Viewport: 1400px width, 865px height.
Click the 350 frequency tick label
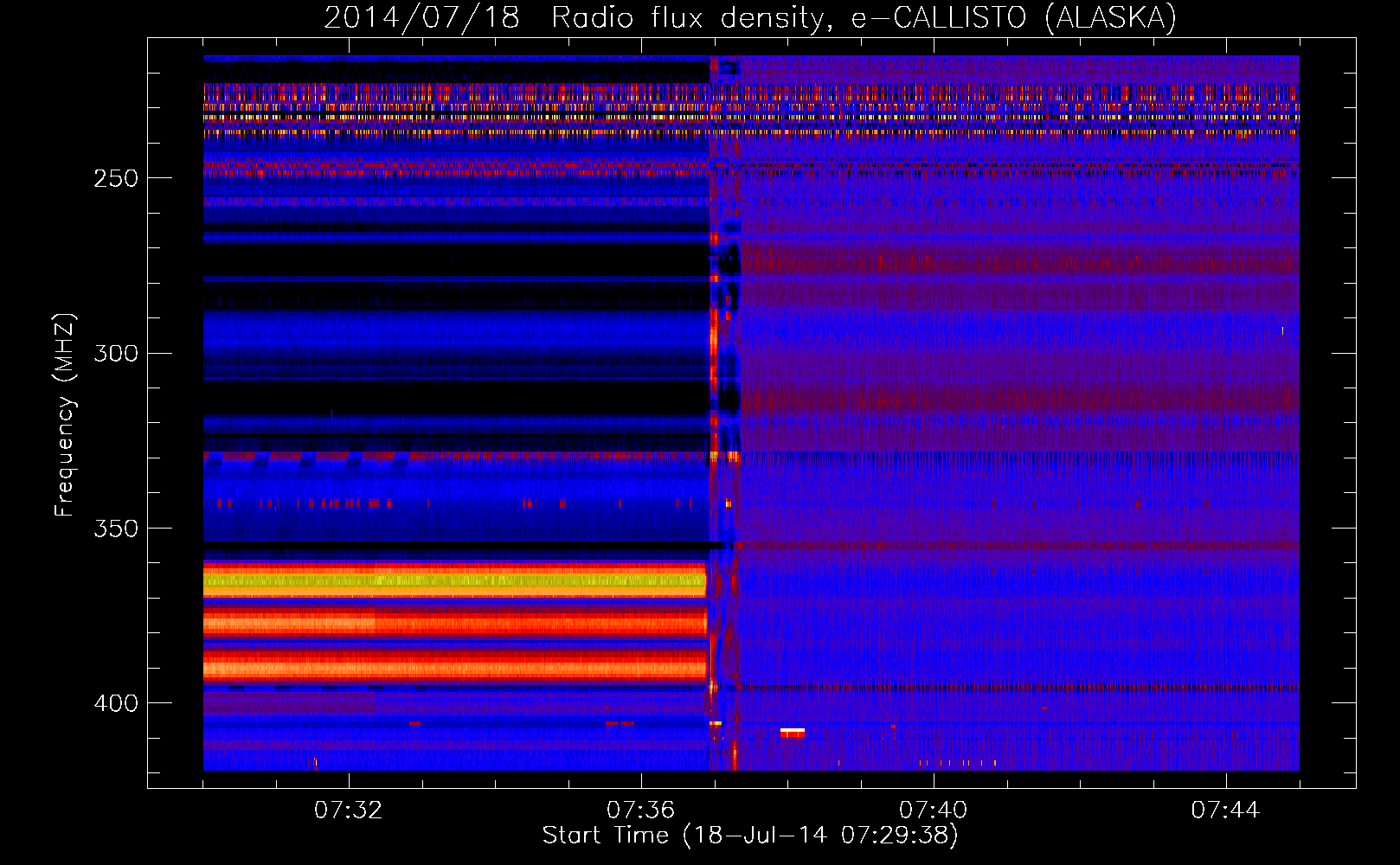(x=116, y=529)
